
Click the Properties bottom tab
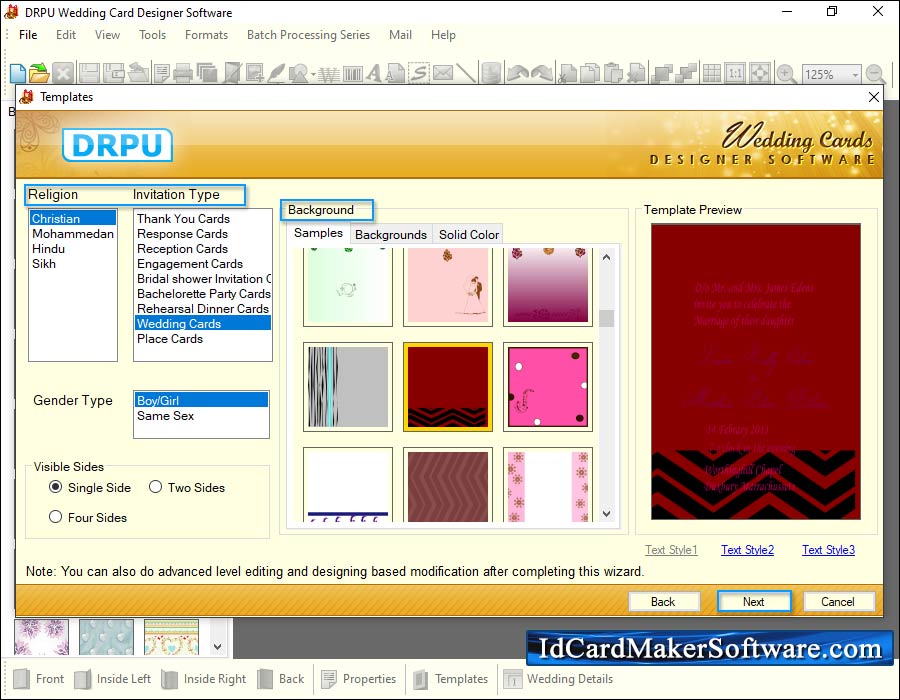click(x=358, y=679)
